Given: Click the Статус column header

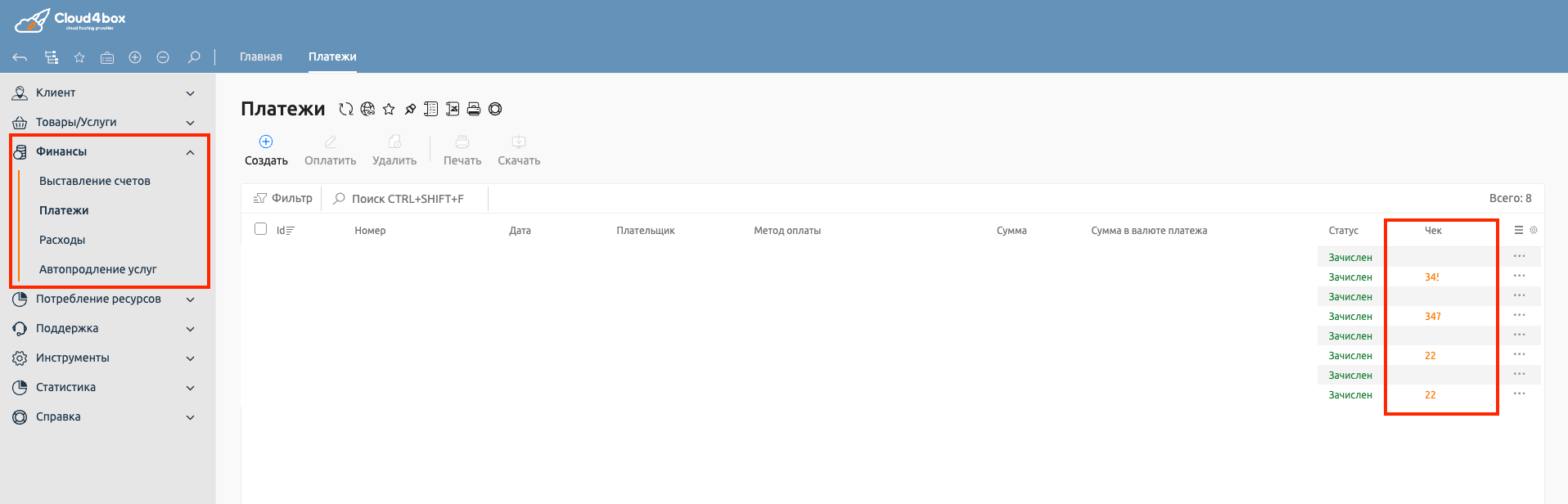Looking at the screenshot, I should tap(1343, 231).
